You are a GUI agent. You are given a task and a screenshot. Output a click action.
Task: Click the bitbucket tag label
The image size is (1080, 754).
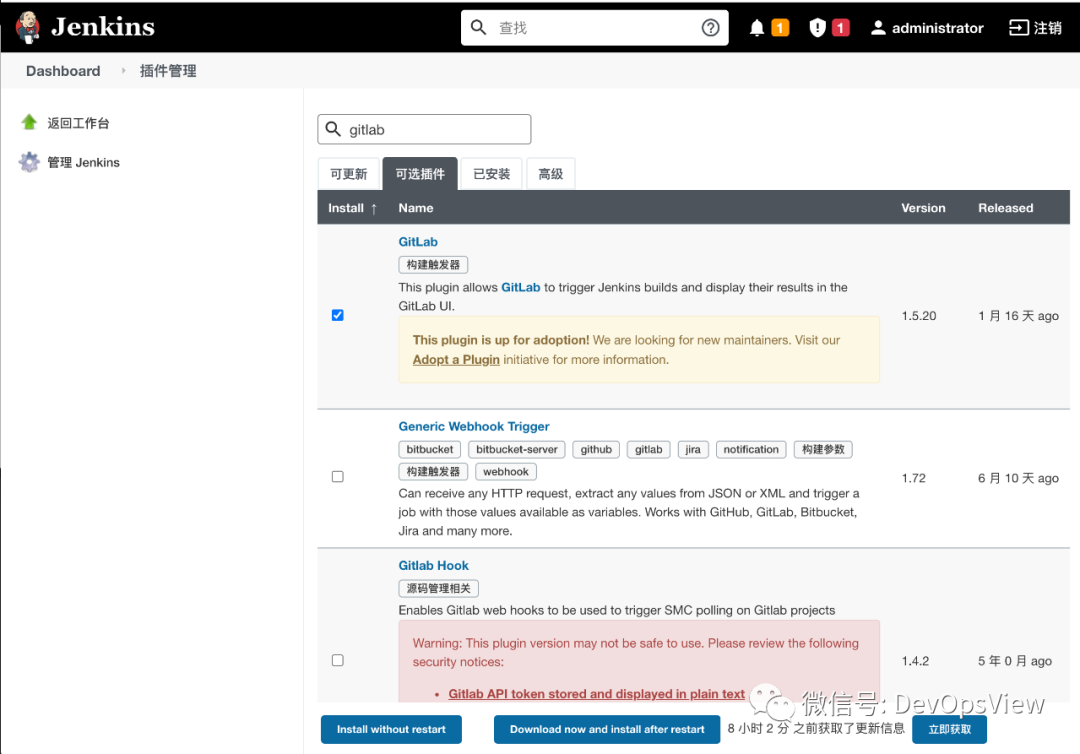pyautogui.click(x=430, y=449)
